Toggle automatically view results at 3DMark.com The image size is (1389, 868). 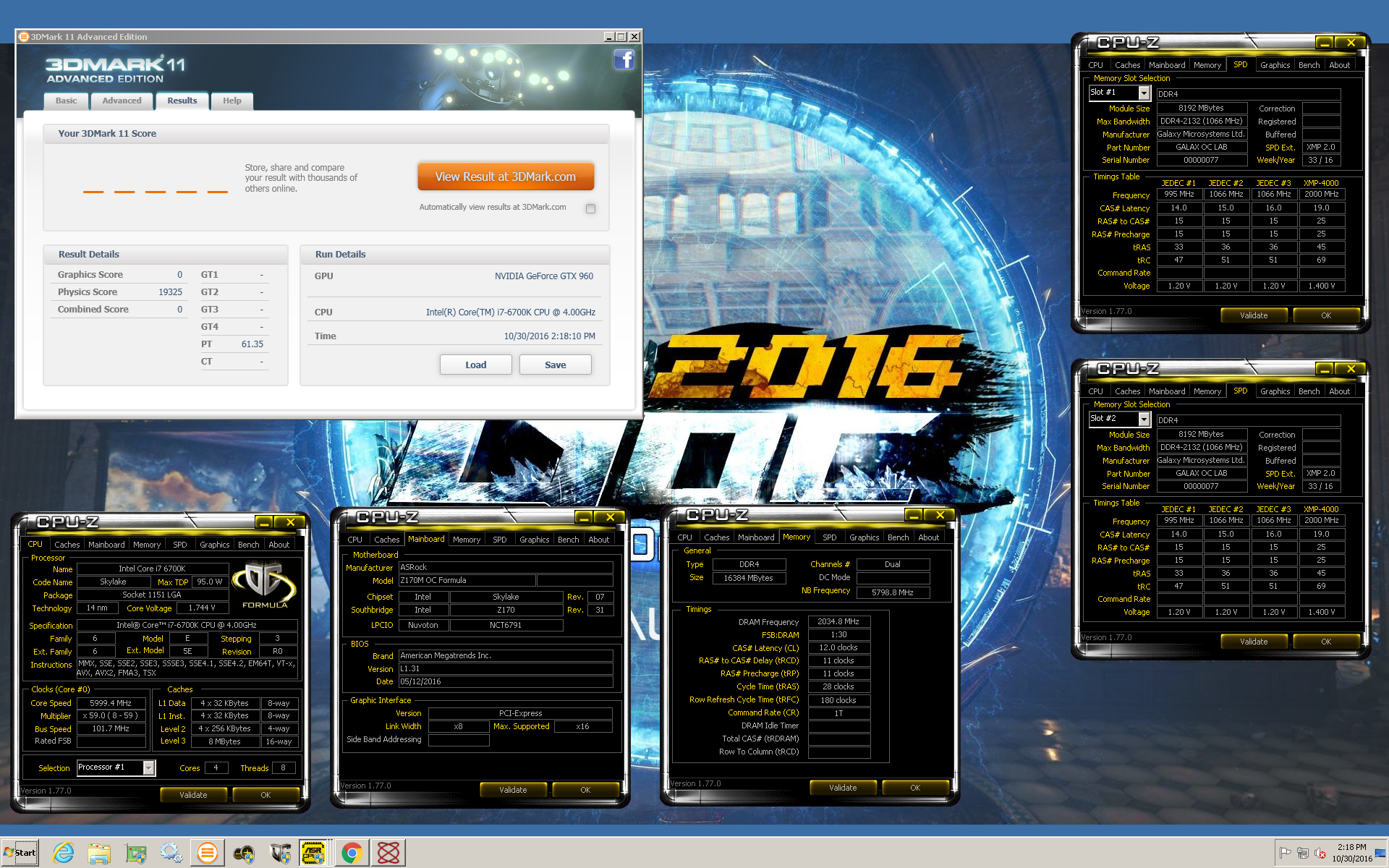[x=590, y=208]
